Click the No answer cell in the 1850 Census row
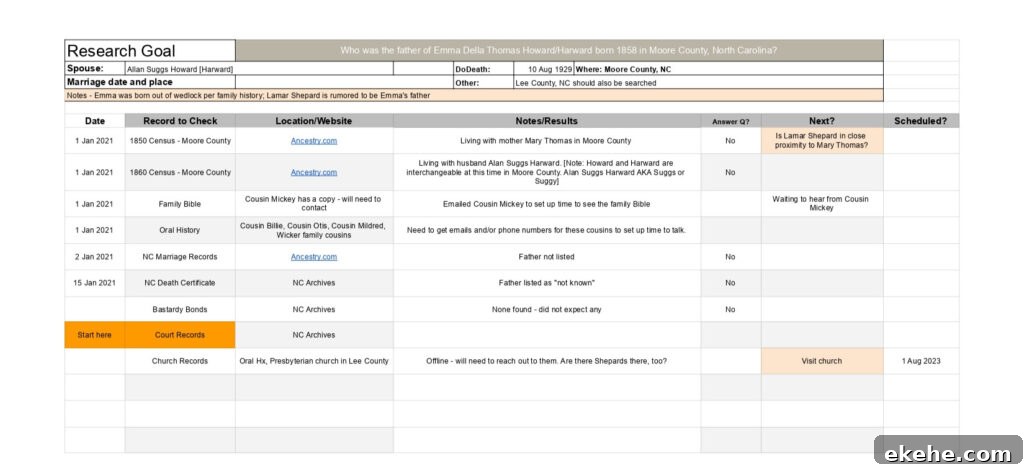Screen dimensions: 1024x469 731,140
